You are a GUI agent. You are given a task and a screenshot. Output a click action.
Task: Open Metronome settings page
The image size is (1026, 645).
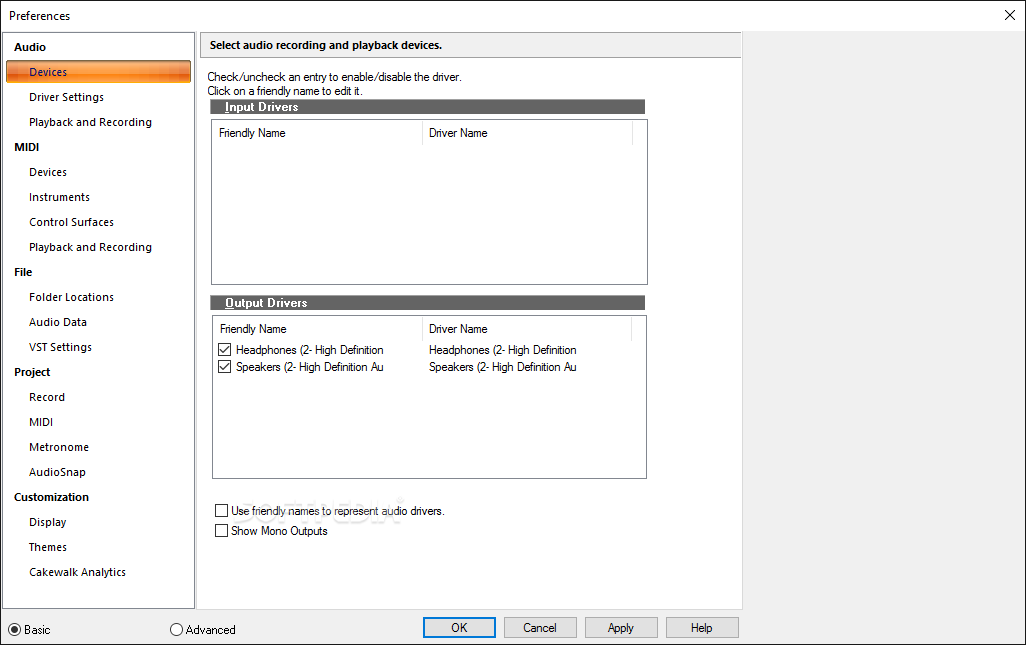click(x=59, y=447)
